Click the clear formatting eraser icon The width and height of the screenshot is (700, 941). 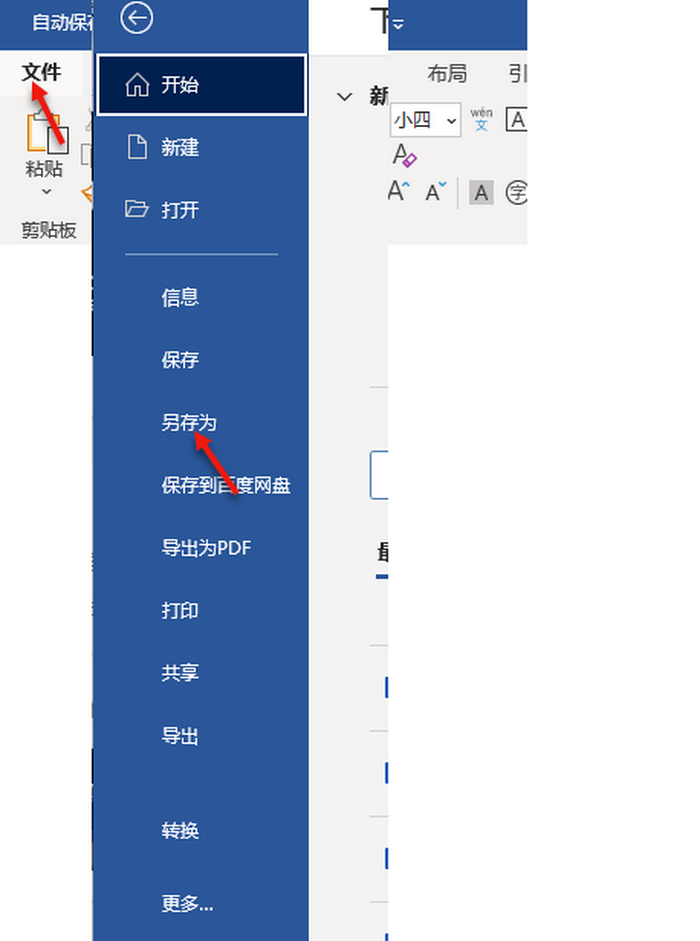click(405, 155)
